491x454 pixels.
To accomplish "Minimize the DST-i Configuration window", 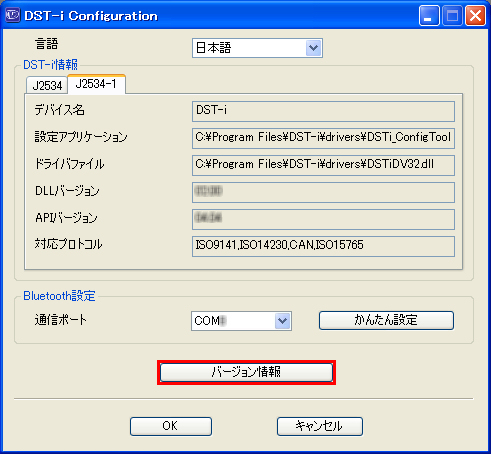I will pos(429,15).
